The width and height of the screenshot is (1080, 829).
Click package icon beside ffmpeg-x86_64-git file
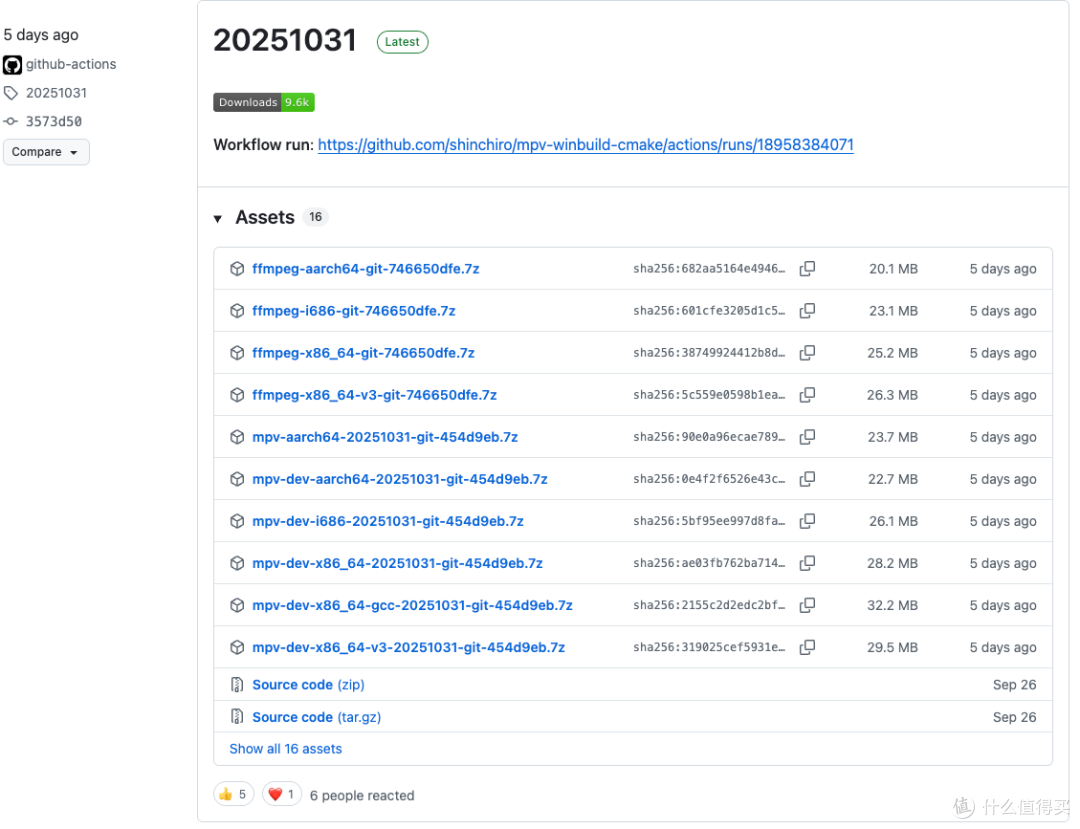click(x=237, y=353)
